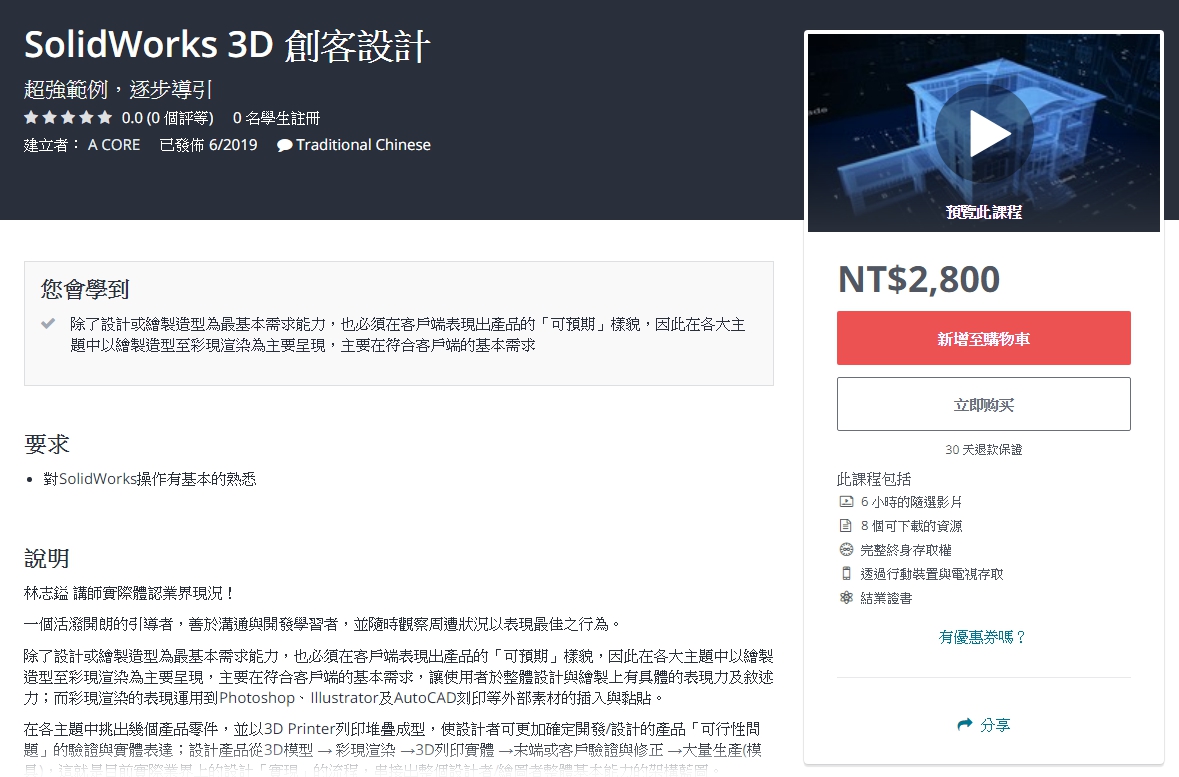
Task: Click the 結業證書 text
Action: coord(886,598)
